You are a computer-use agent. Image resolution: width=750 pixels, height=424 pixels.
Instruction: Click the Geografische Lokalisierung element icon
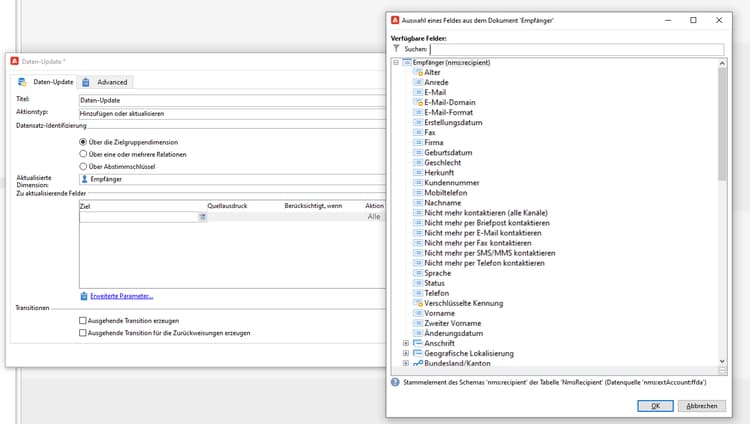[418, 353]
